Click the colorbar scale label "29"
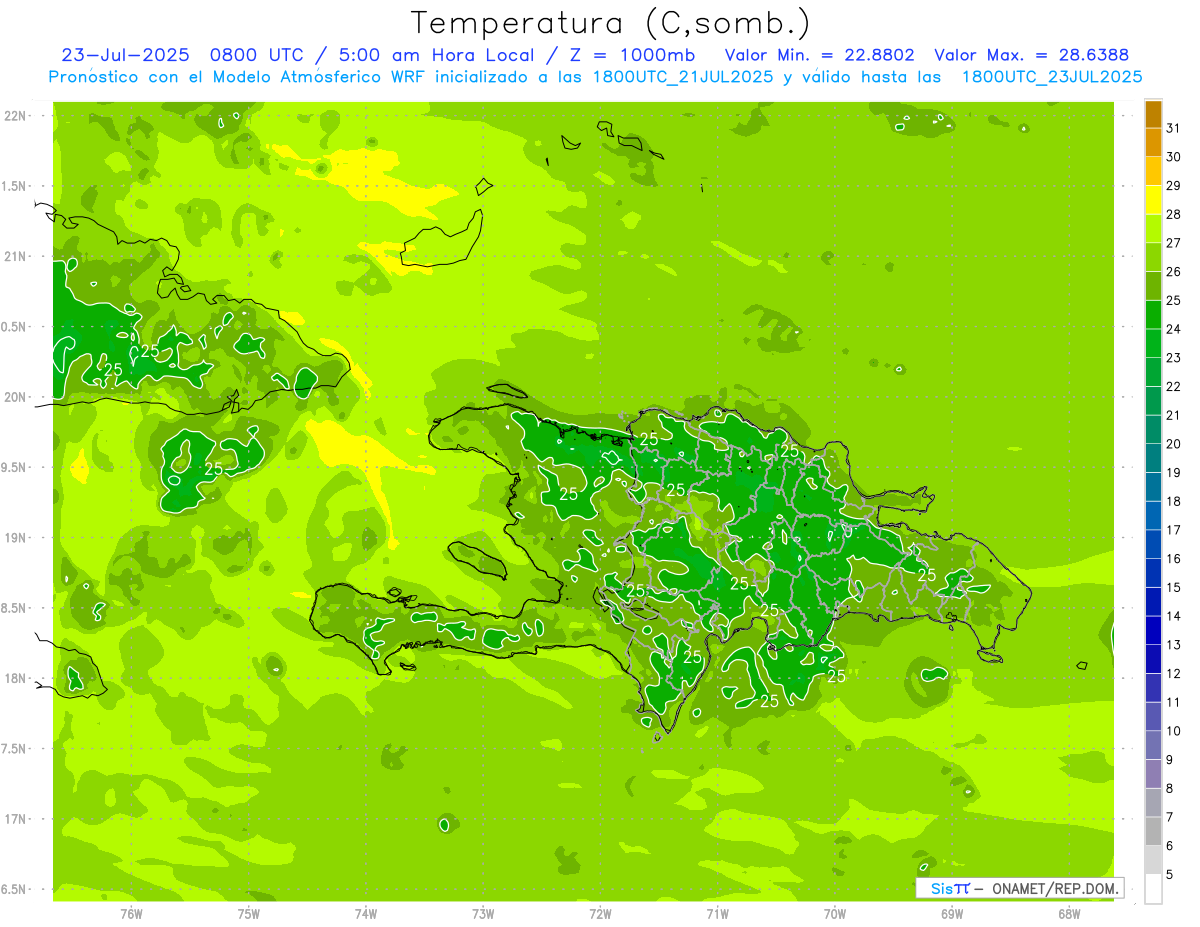Image resolution: width=1200 pixels, height=927 pixels. coord(1174,186)
